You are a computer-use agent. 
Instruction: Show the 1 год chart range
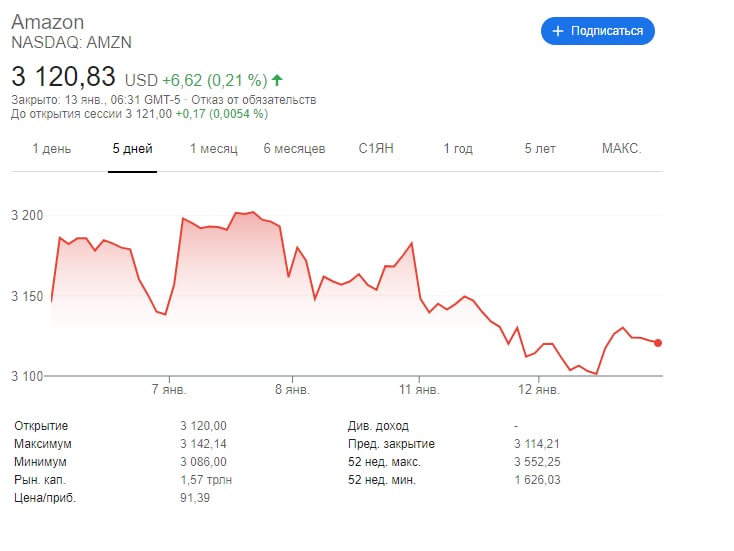pyautogui.click(x=458, y=149)
